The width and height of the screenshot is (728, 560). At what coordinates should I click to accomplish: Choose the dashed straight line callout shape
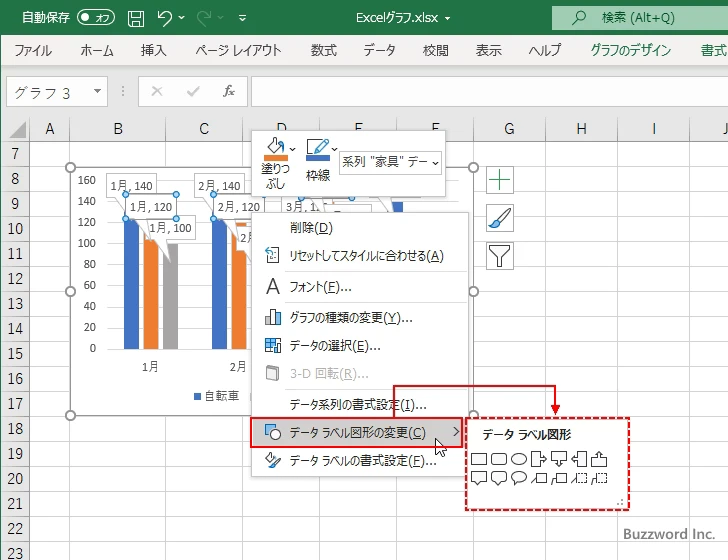click(579, 478)
